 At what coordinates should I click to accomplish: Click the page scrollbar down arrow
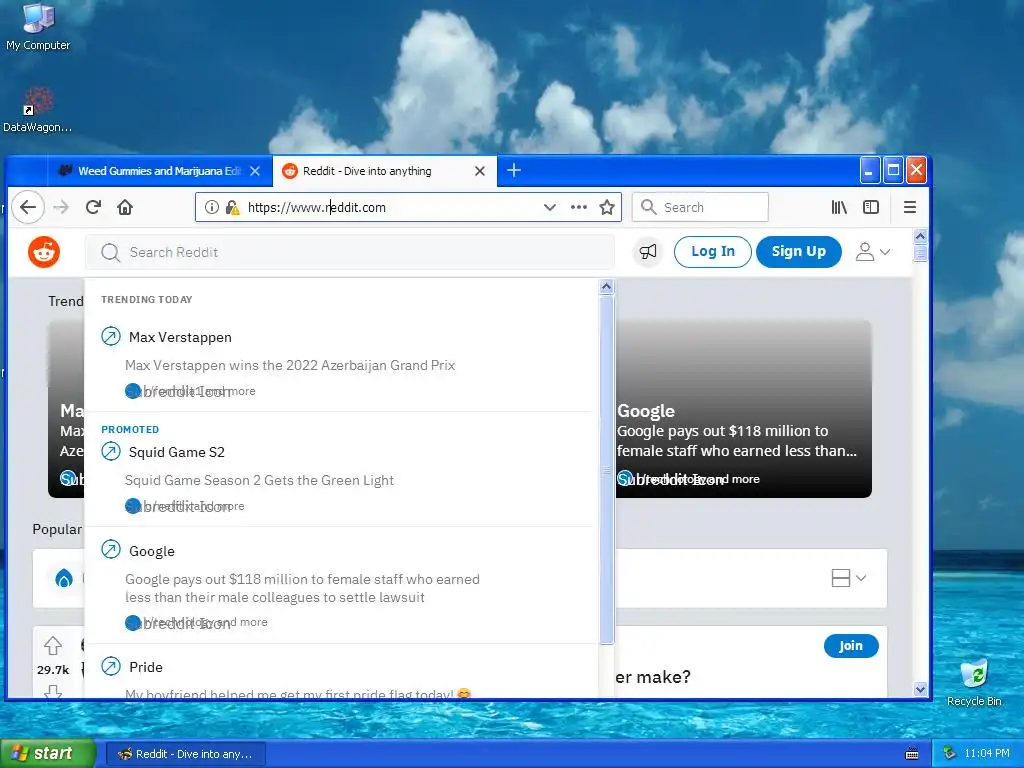pos(920,689)
